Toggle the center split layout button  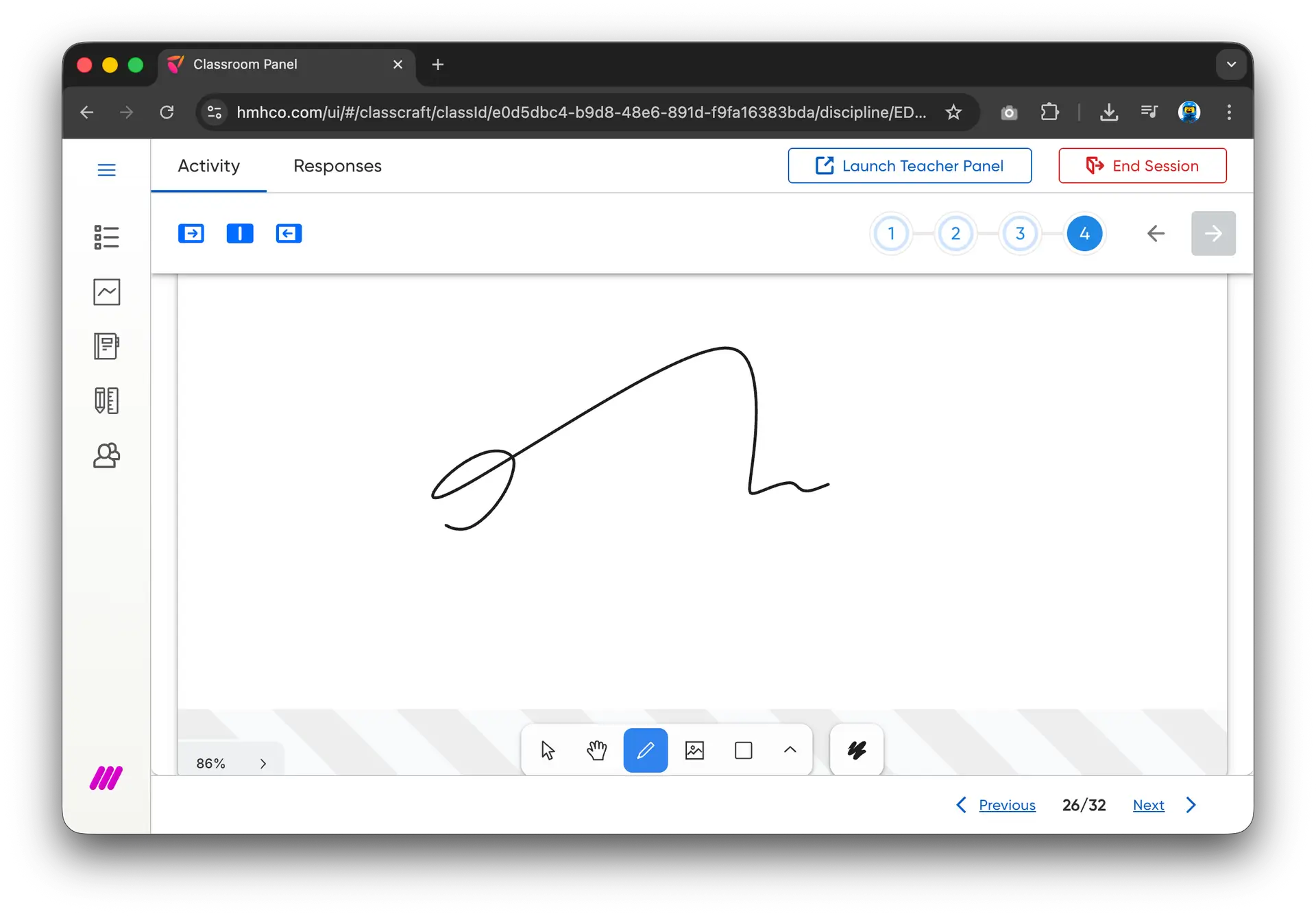coord(240,234)
